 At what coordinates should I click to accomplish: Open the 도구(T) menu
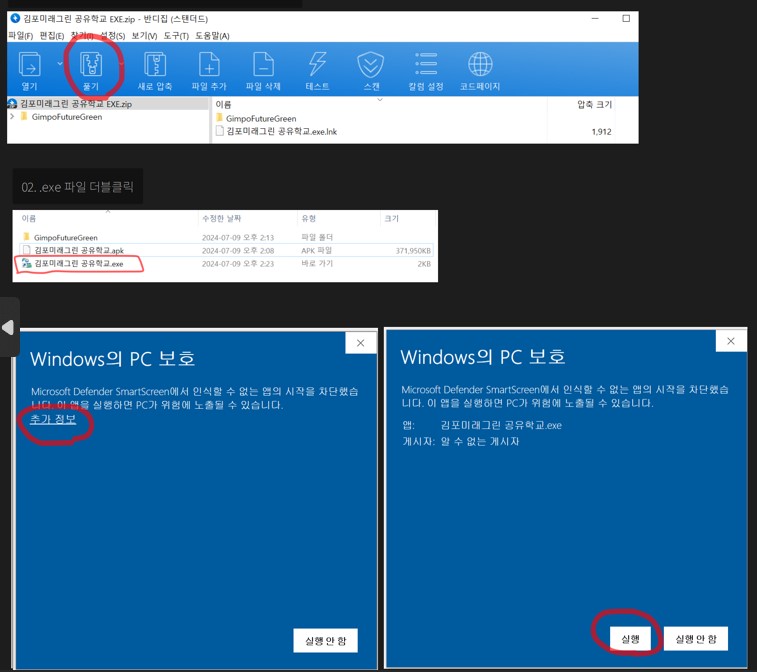point(176,36)
